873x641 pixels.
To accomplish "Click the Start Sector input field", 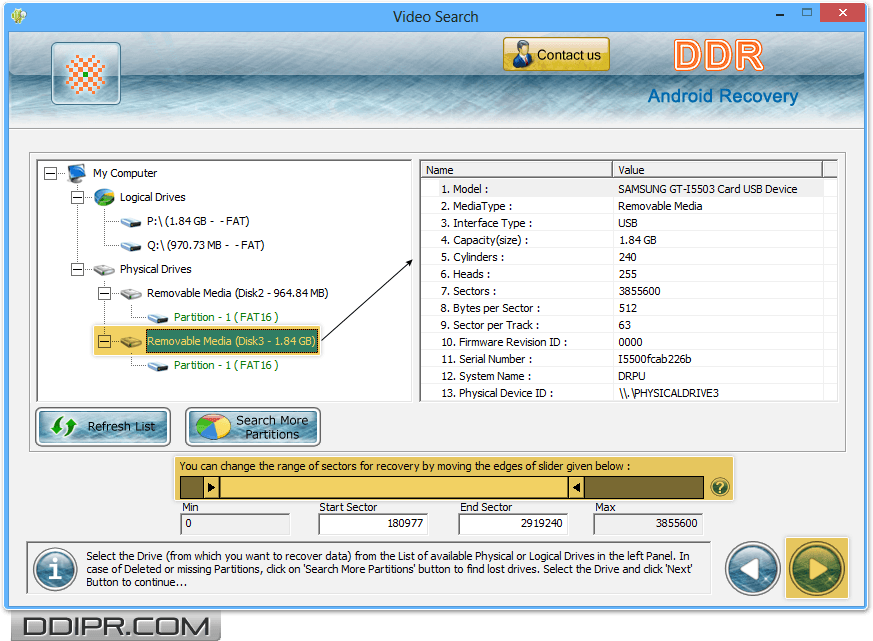I will [x=373, y=523].
